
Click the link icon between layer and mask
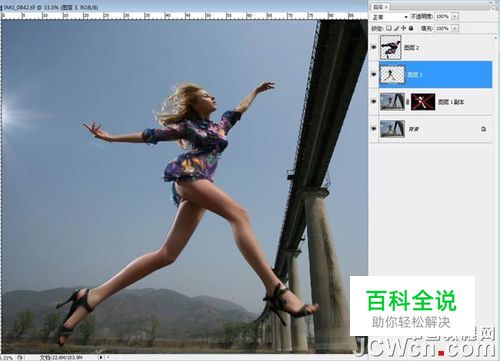pos(408,102)
